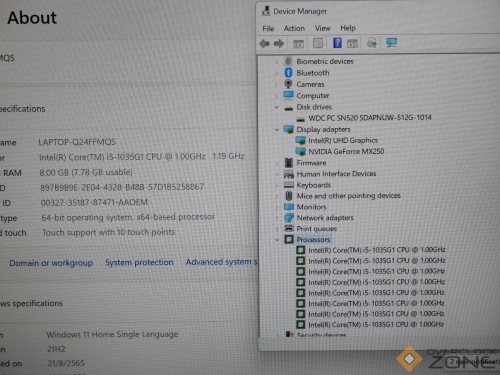
Task: Click the Action pane toolbar icon next to Help
Action: (x=352, y=43)
